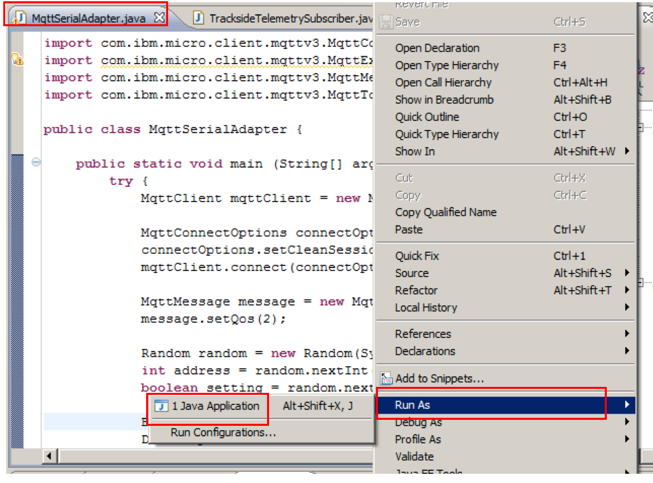Click the greyed Save icon in menu
653x483 pixels.
[386, 22]
